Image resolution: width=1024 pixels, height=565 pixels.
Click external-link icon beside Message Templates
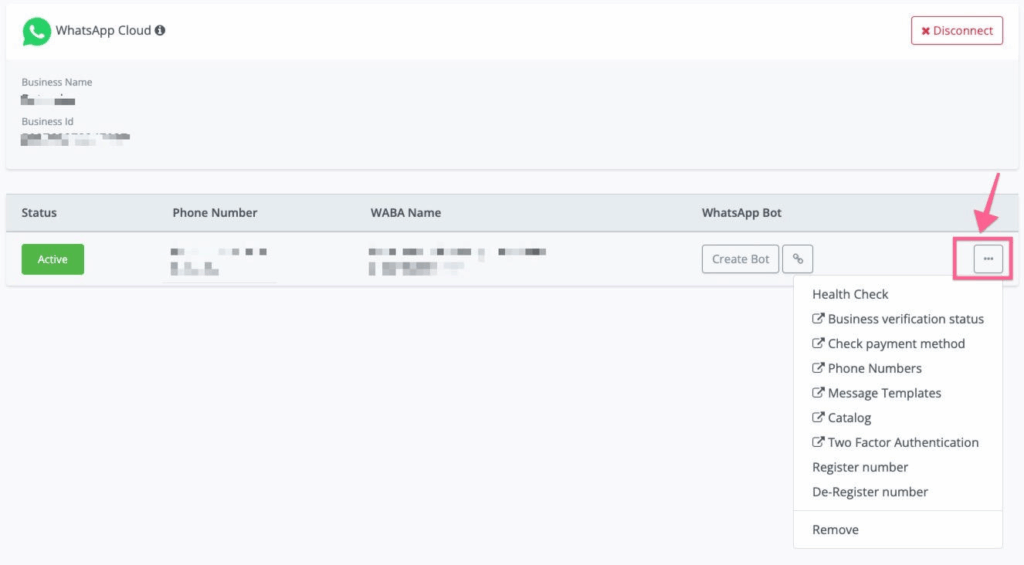pos(818,393)
